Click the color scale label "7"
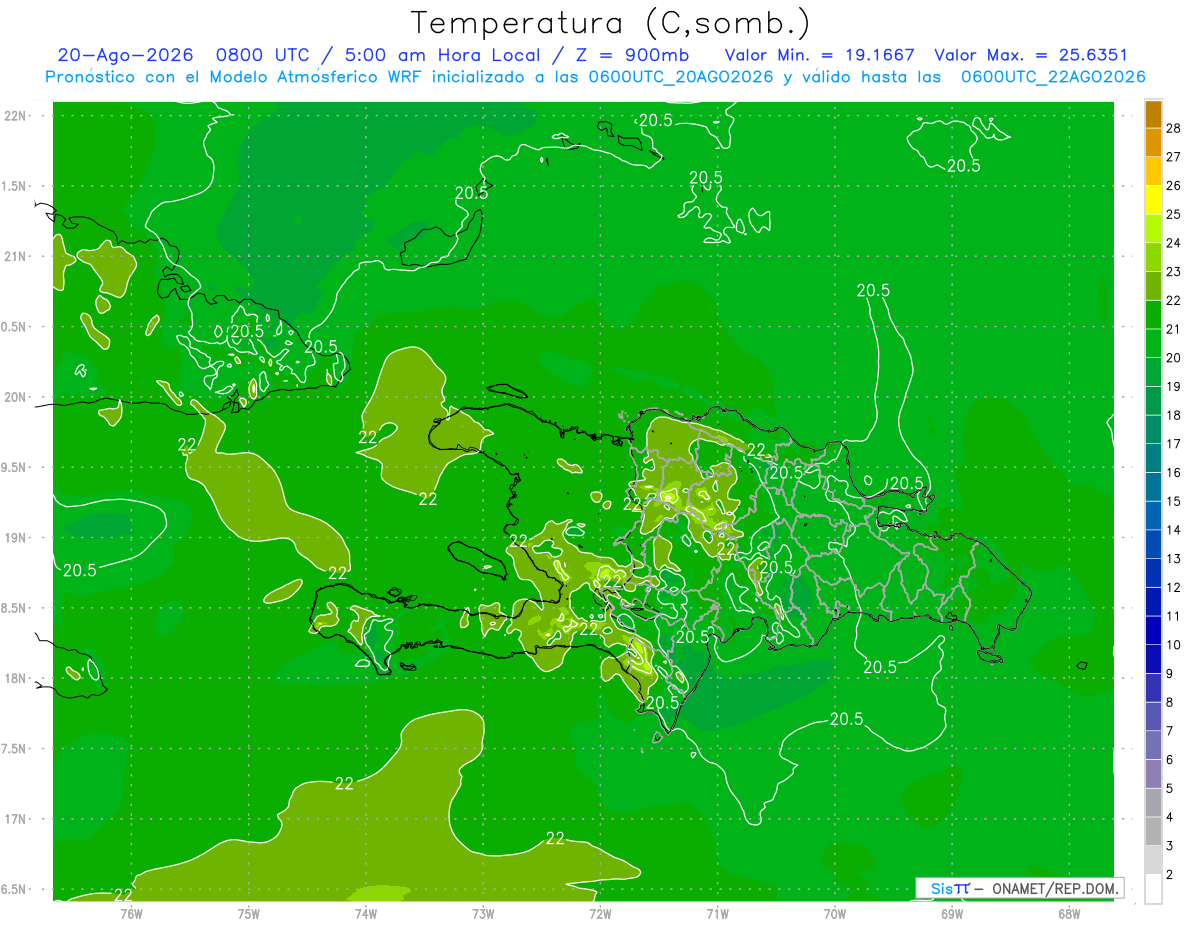 (1170, 732)
